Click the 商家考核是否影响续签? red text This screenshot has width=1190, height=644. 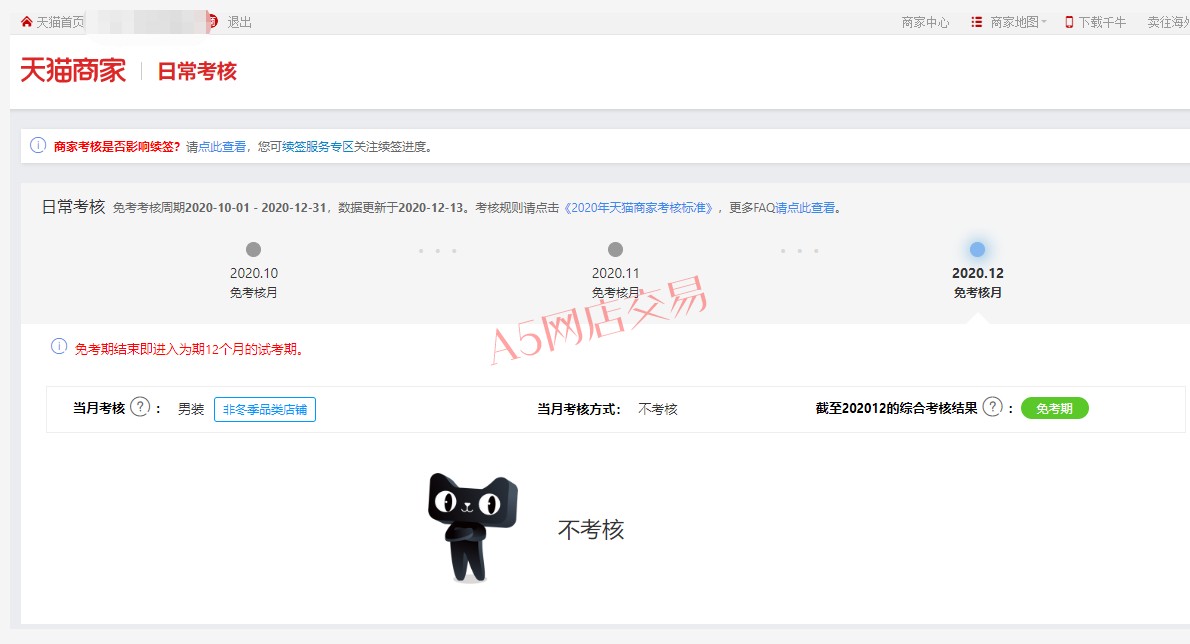tap(117, 146)
